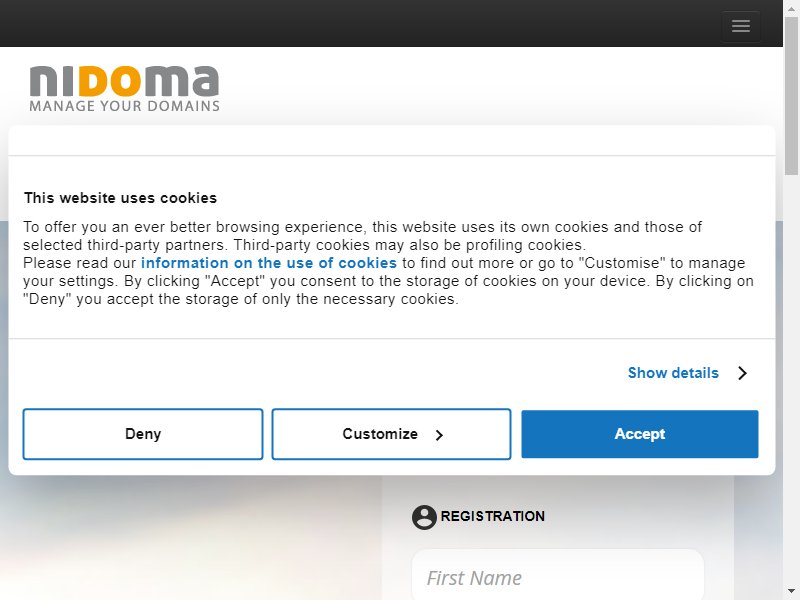Click the chevron arrow next to Show details
Screen dimensions: 800x600
743,373
